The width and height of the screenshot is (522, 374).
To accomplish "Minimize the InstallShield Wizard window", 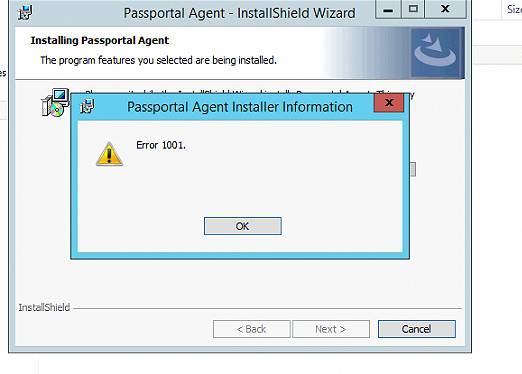I will [388, 9].
